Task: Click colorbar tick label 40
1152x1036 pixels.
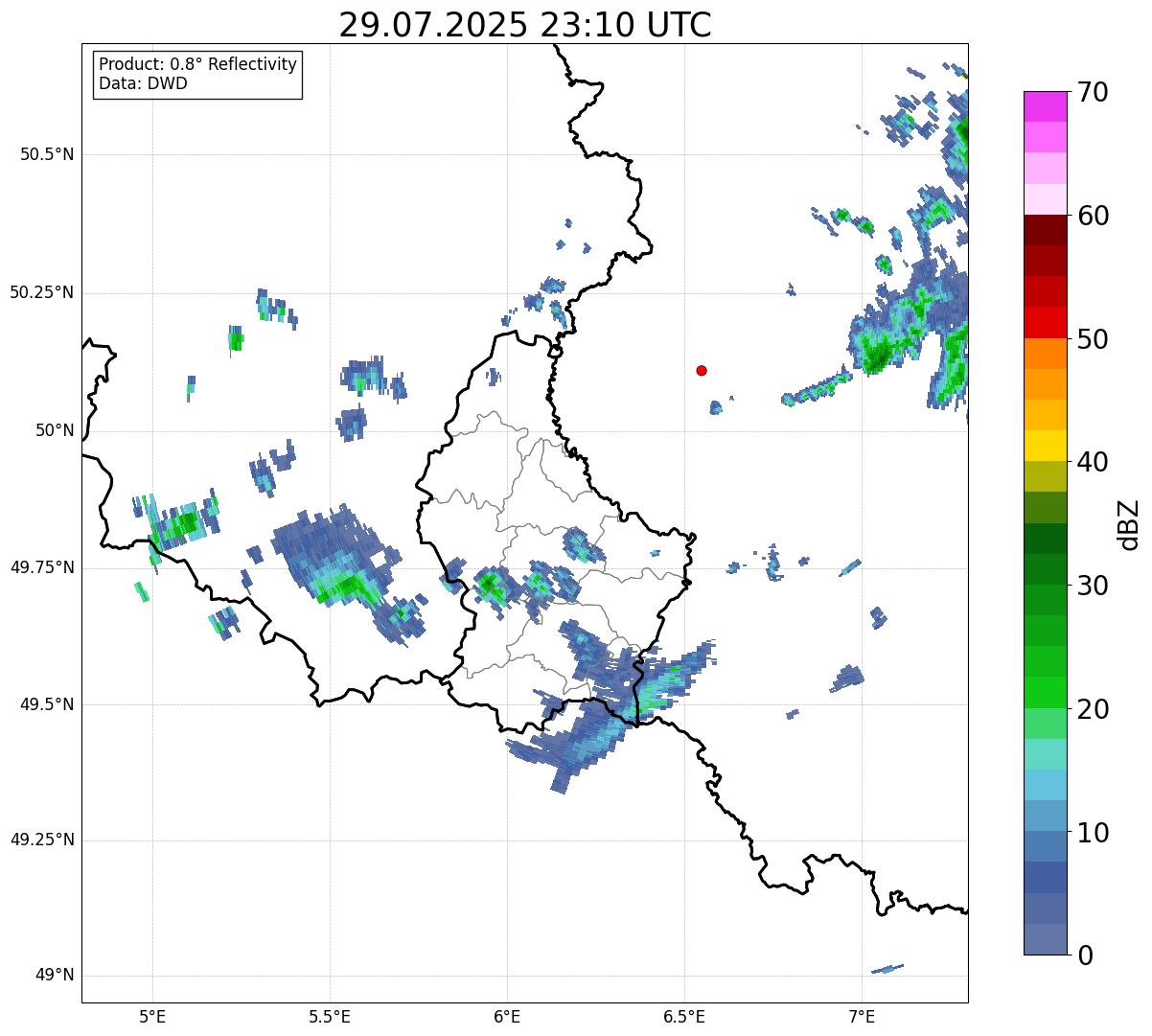Action: 1093,462
